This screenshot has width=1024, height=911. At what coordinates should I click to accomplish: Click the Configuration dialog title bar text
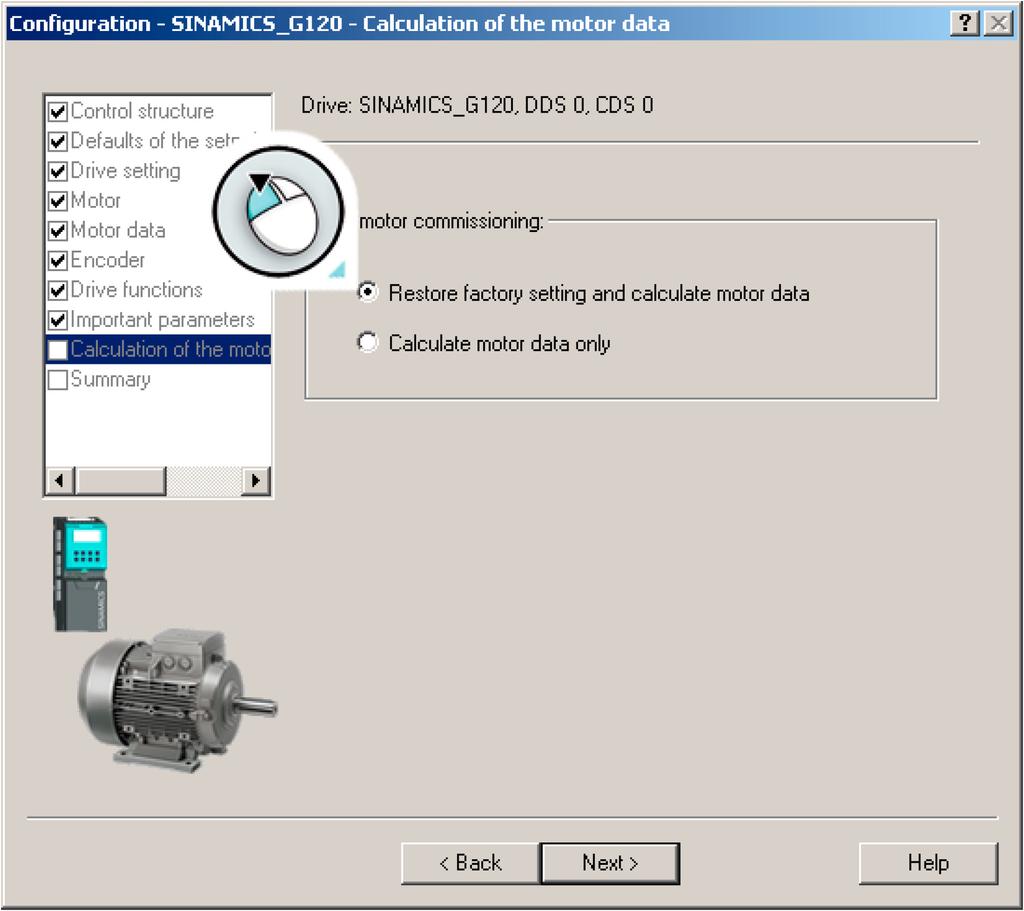(340, 24)
